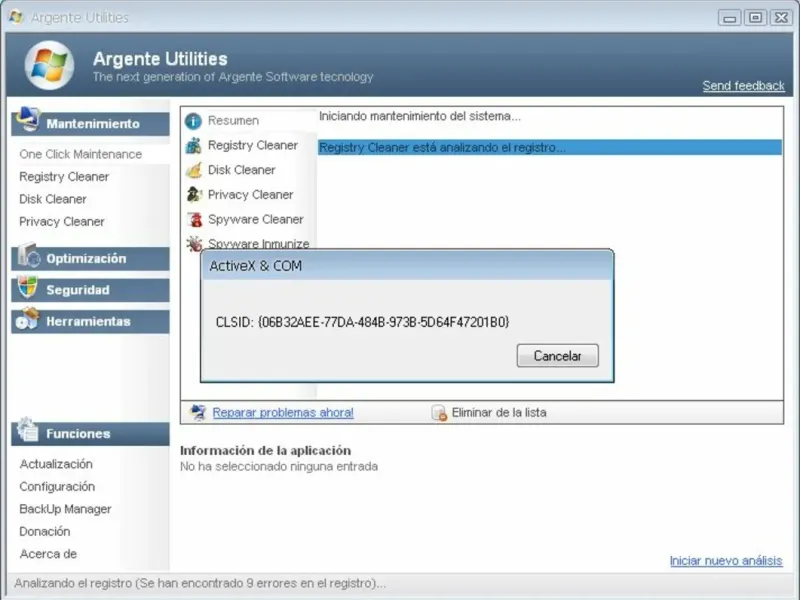
Task: Click the Send feedback link
Action: (x=743, y=86)
